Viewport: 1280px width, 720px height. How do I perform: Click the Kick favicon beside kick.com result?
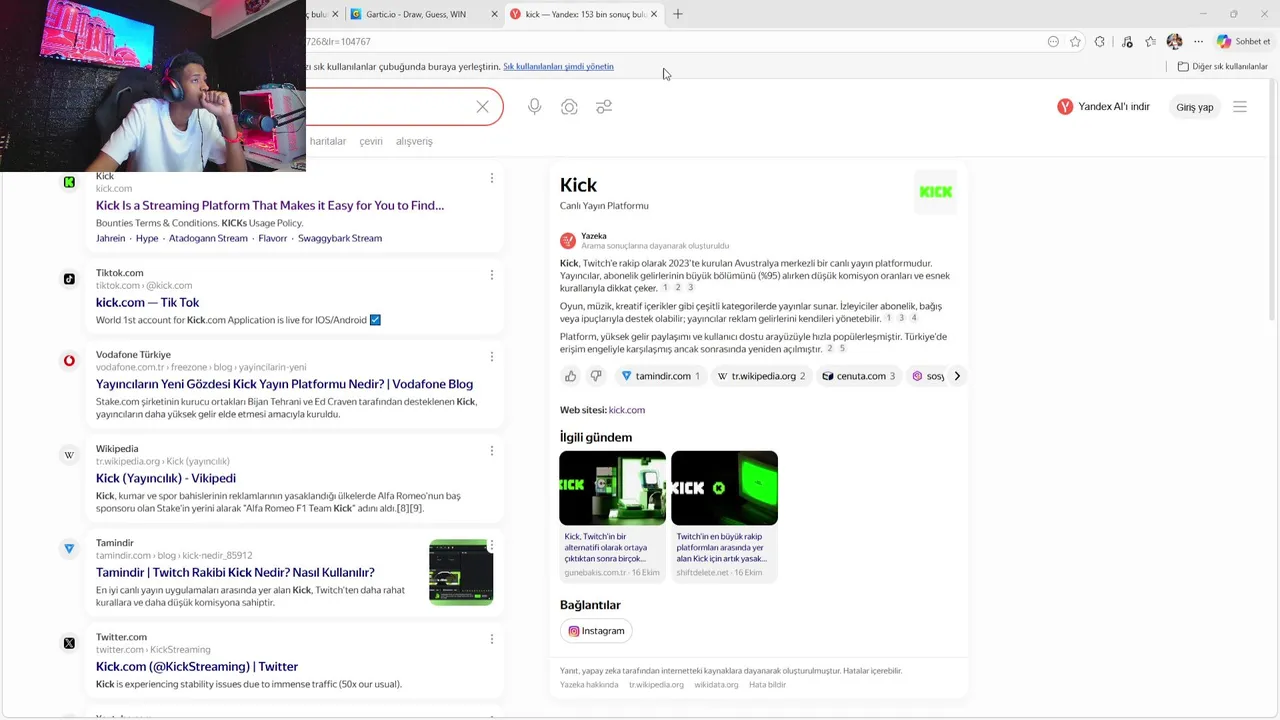[69, 182]
